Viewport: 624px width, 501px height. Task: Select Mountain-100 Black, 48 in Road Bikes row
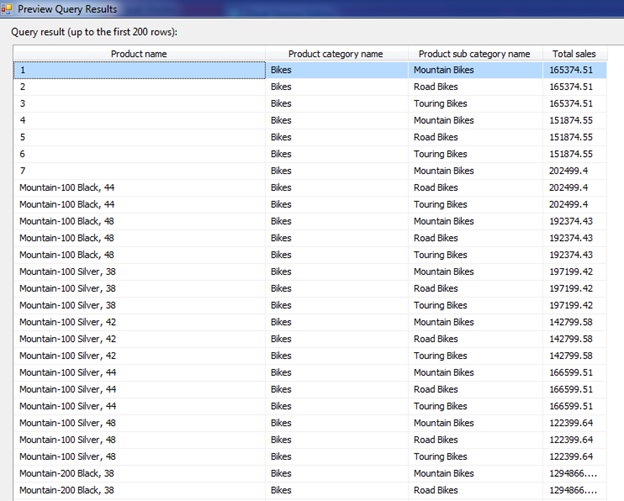point(139,238)
